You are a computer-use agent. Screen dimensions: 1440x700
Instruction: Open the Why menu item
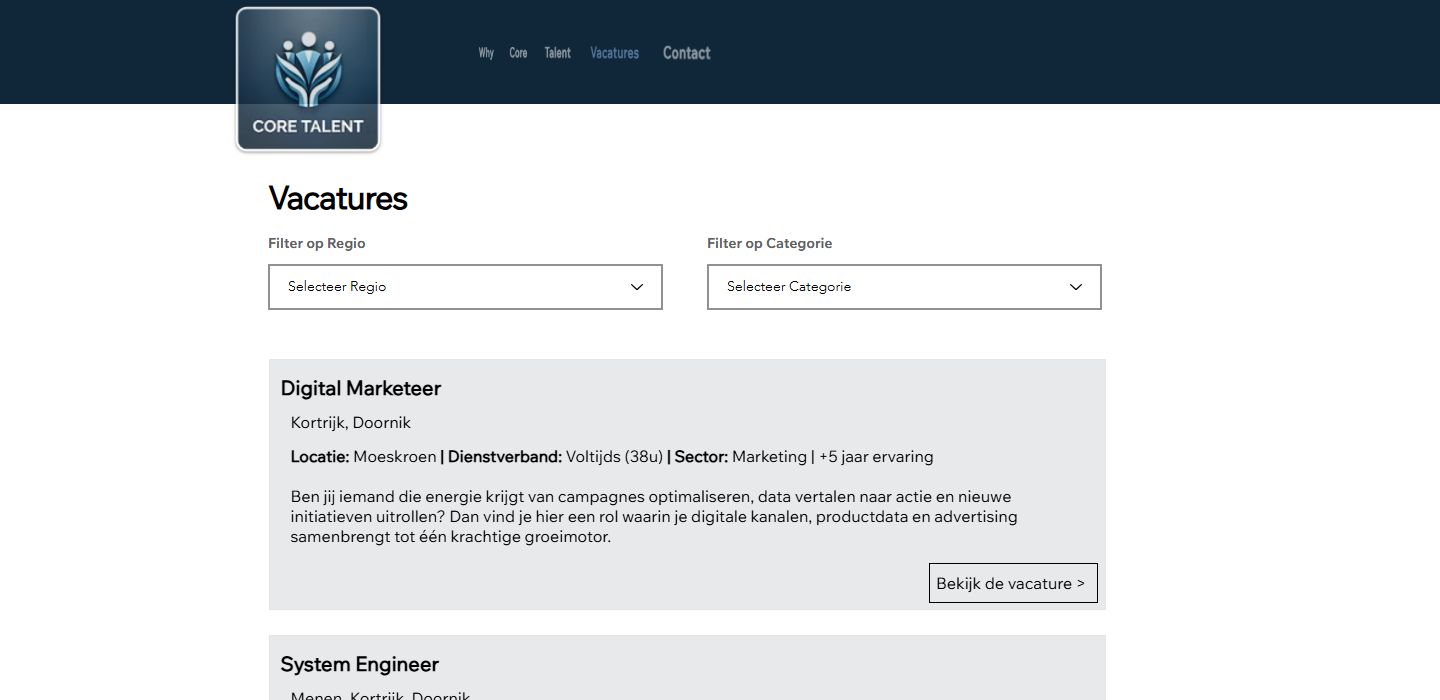tap(486, 53)
